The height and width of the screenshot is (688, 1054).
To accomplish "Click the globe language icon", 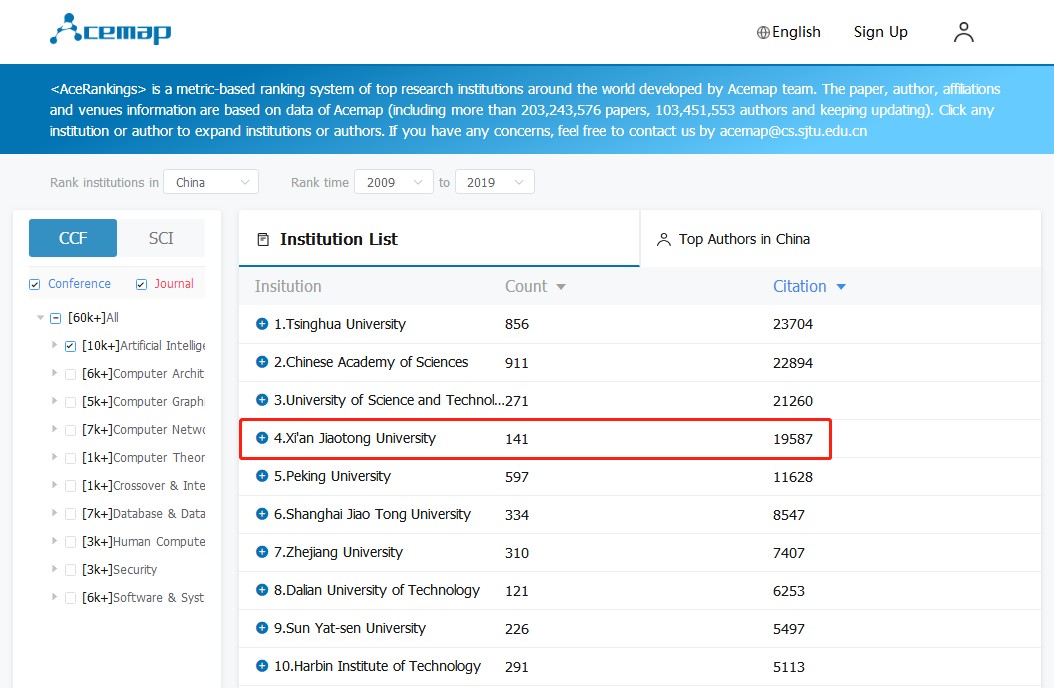I will (x=763, y=32).
